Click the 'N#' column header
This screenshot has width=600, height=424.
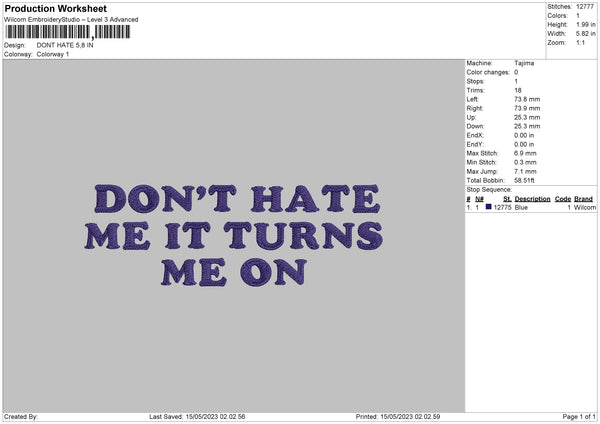(x=479, y=199)
